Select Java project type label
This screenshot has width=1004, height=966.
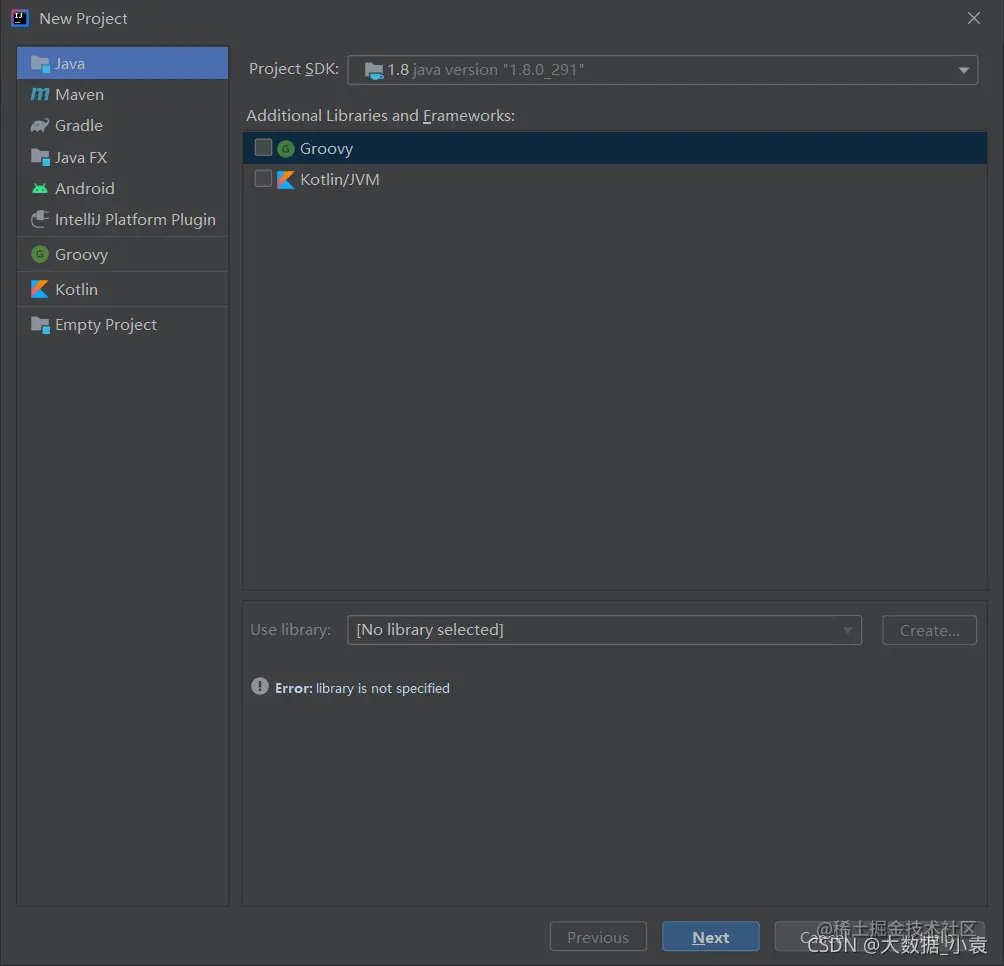click(x=70, y=64)
